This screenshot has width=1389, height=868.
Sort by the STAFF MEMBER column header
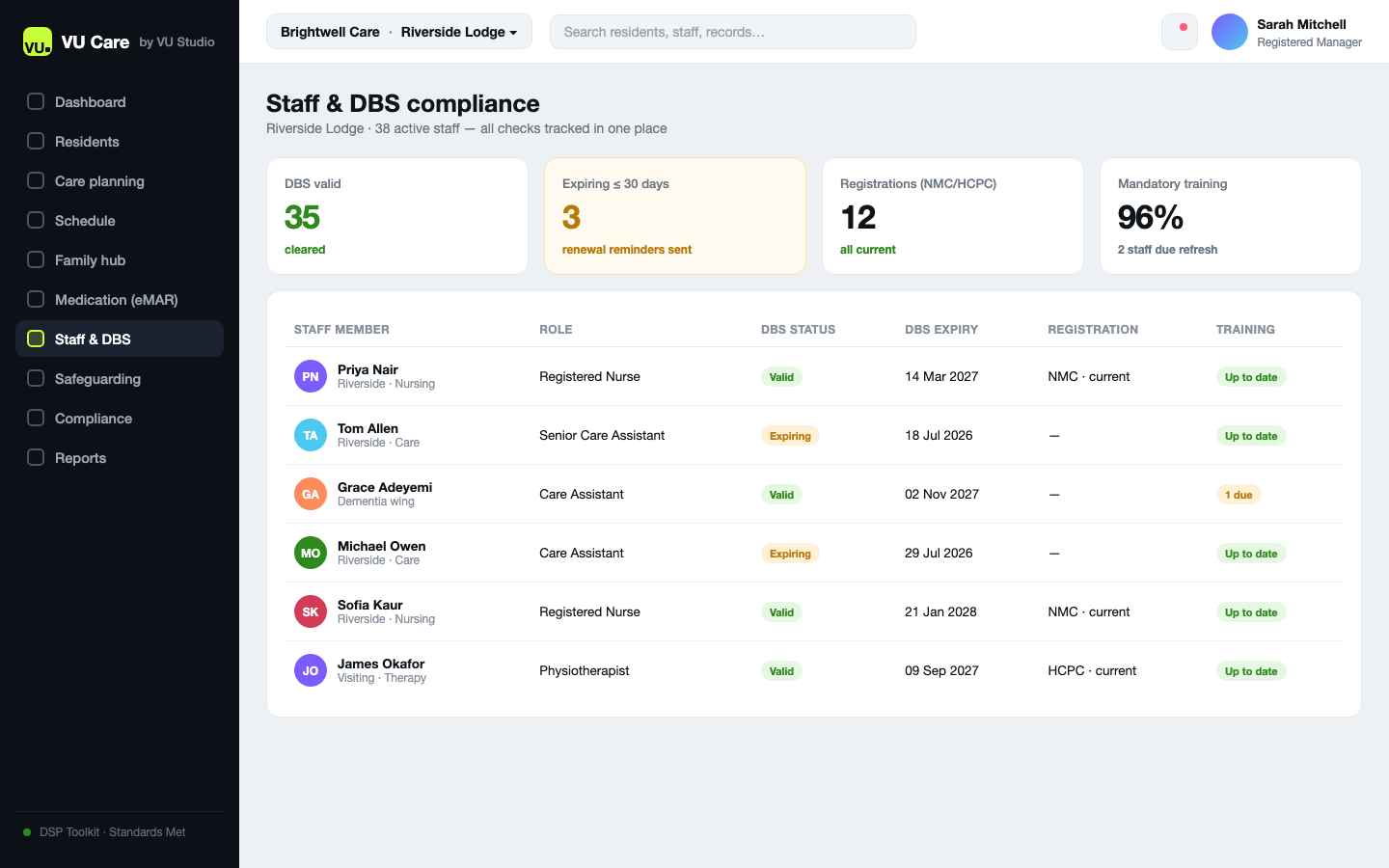(x=341, y=330)
